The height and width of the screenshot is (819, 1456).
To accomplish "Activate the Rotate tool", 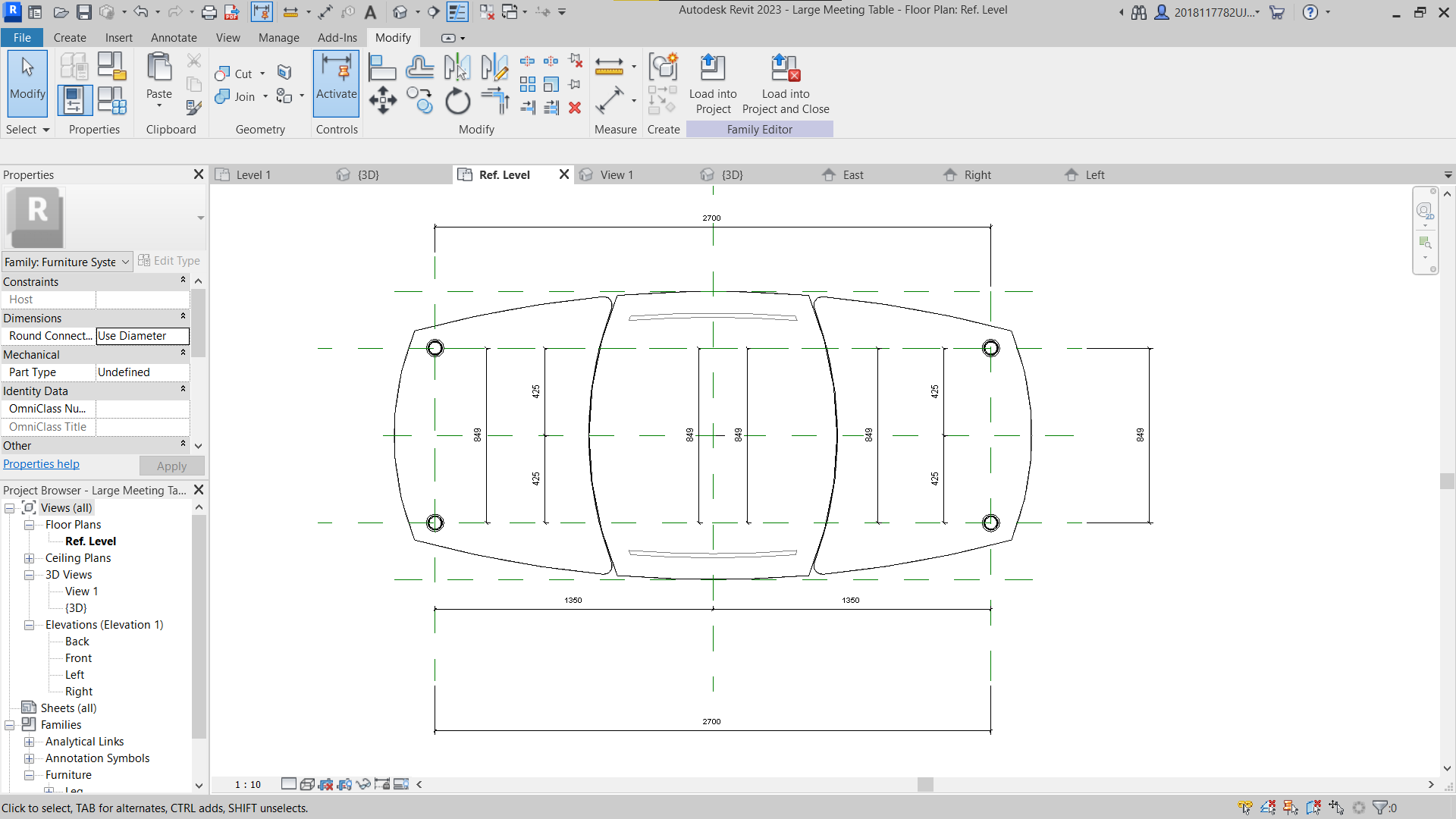I will pos(458,101).
